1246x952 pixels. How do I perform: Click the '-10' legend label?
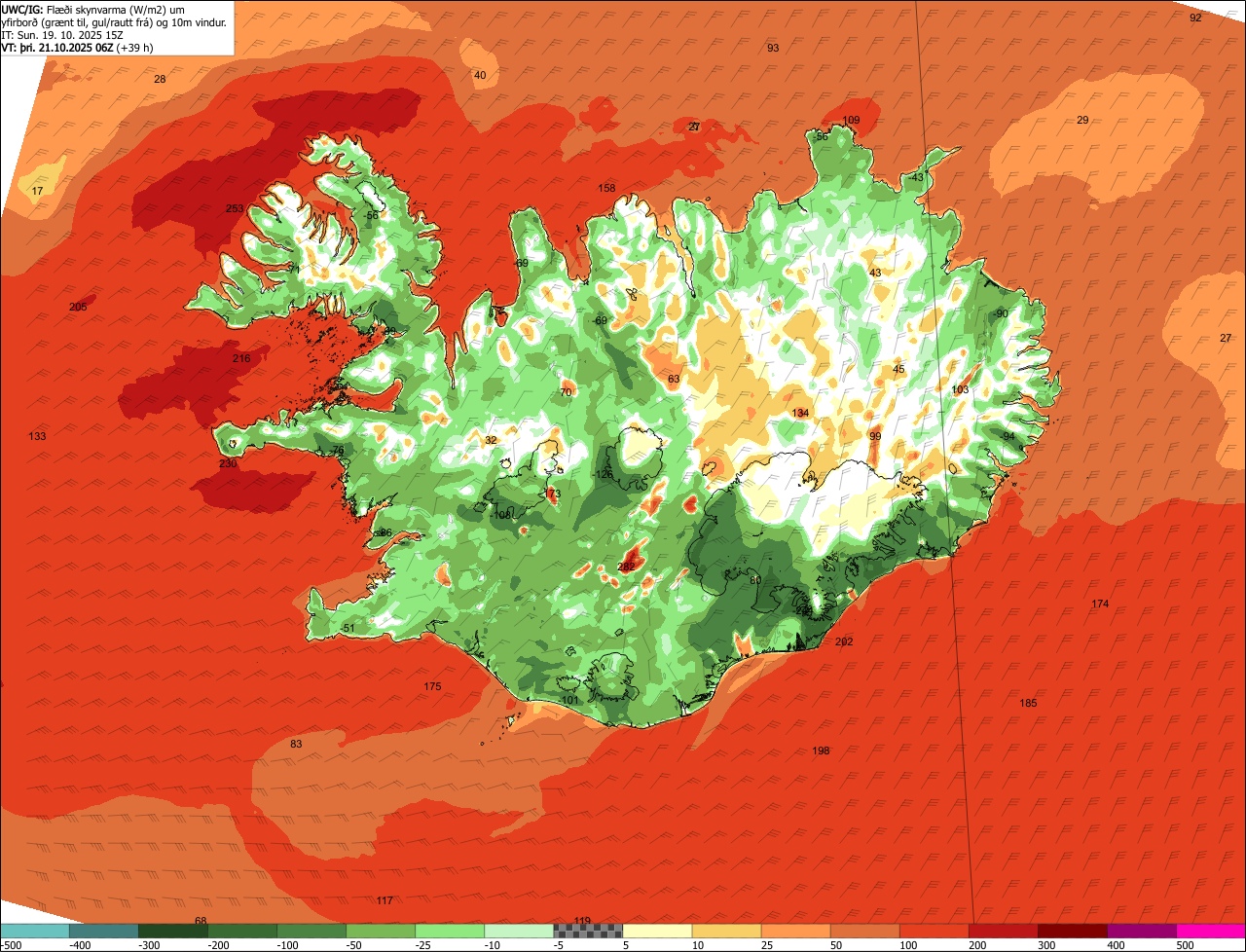tap(495, 944)
